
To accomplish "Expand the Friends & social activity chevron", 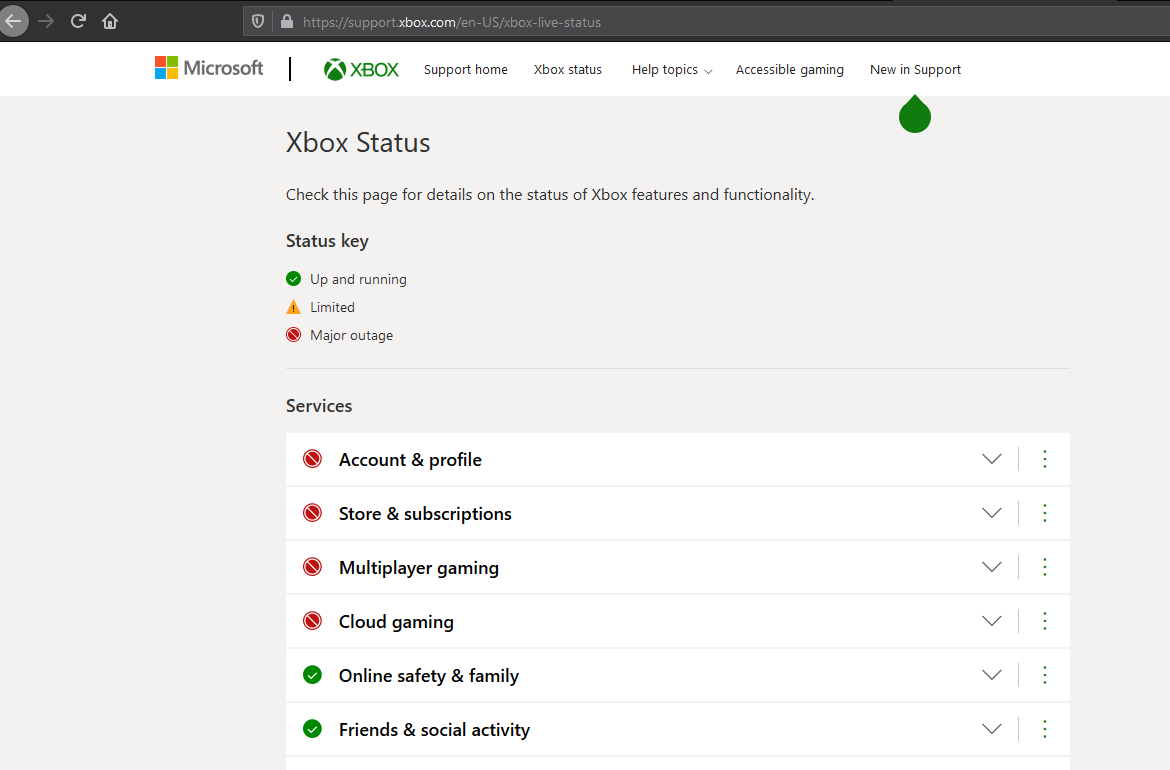I will point(992,729).
